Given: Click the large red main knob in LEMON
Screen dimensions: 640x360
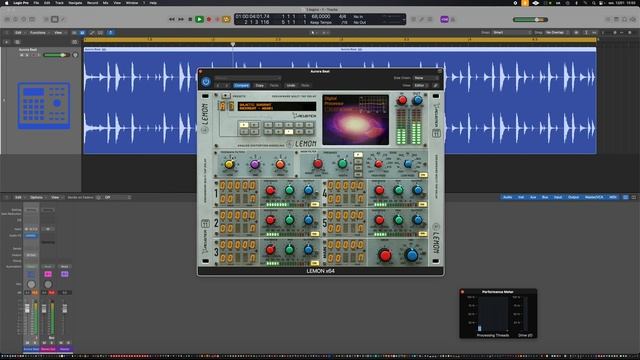Looking at the screenshot, I should pos(385,255).
